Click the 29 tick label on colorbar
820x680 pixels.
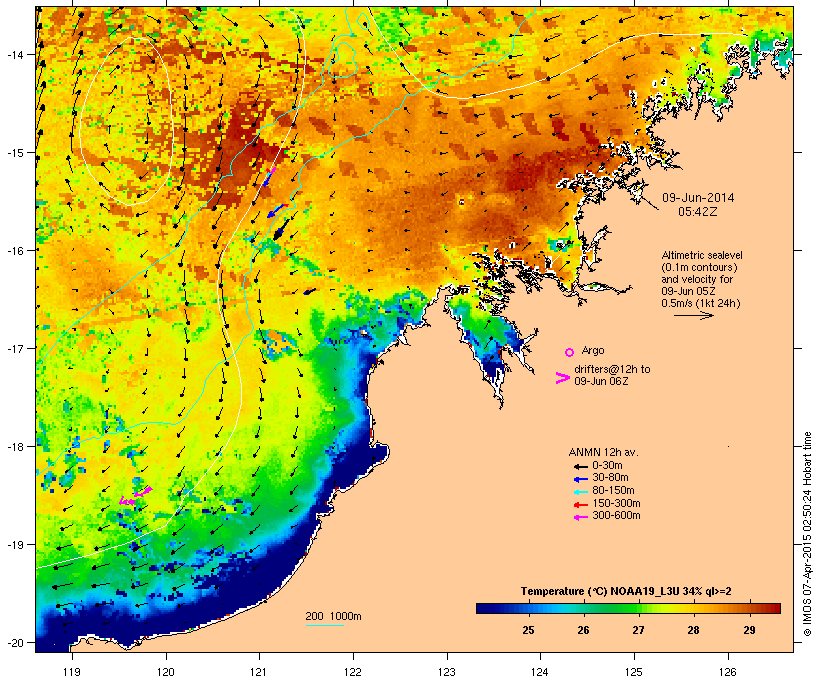point(749,630)
